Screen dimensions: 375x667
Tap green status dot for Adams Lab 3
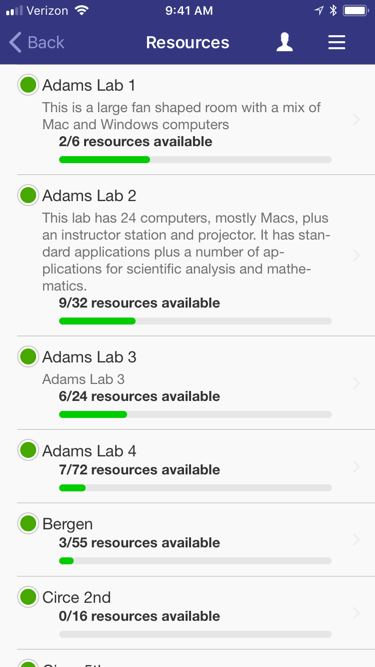point(28,356)
